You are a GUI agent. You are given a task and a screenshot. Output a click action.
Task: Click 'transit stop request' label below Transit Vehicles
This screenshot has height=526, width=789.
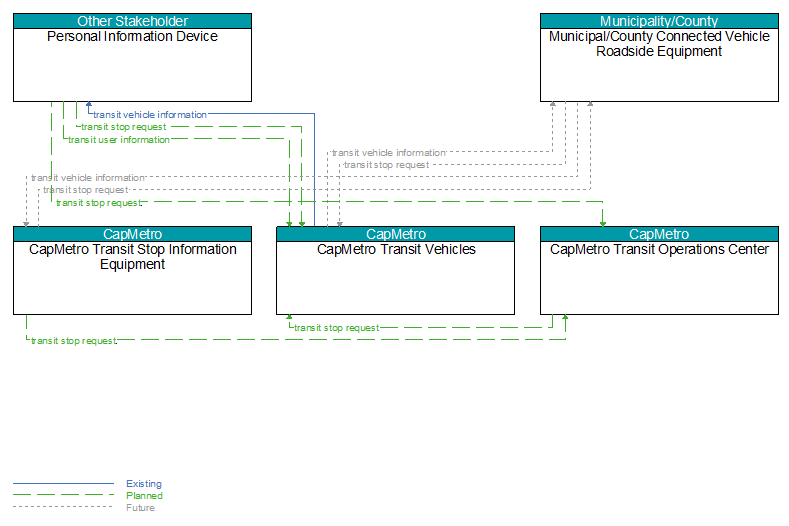336,328
